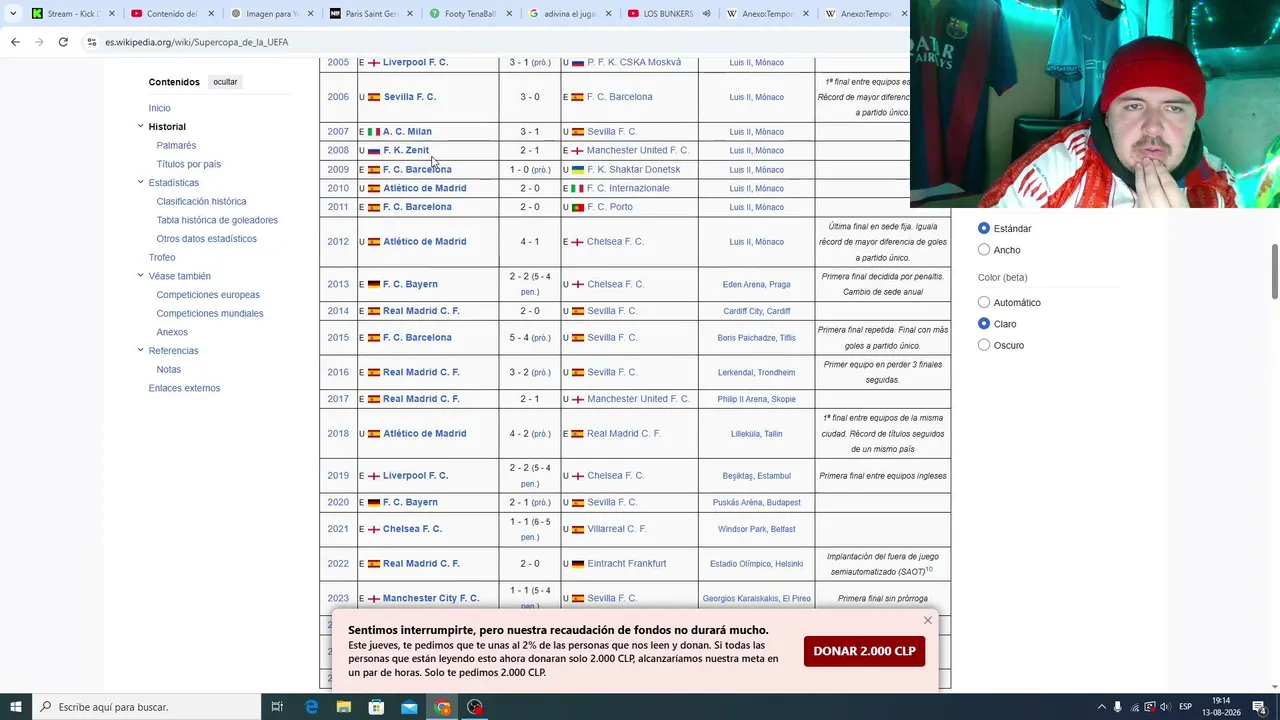The image size is (1280, 720).
Task: Open the F. K. Zenit team link
Action: pyautogui.click(x=406, y=150)
